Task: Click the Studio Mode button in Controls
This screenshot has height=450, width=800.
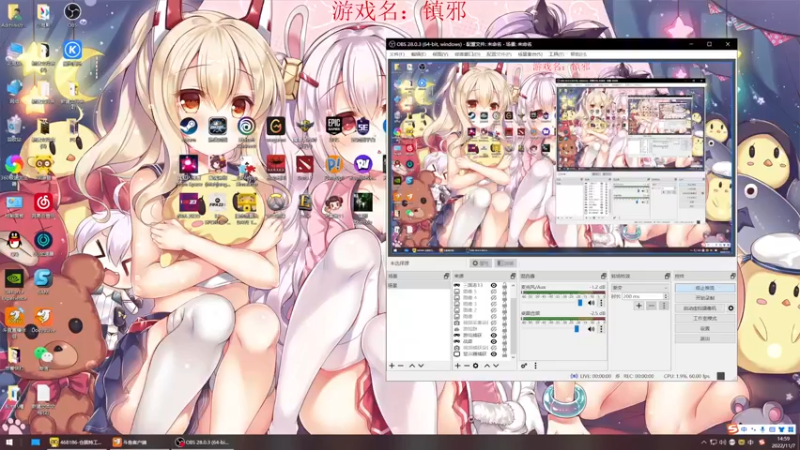Action: 705,318
